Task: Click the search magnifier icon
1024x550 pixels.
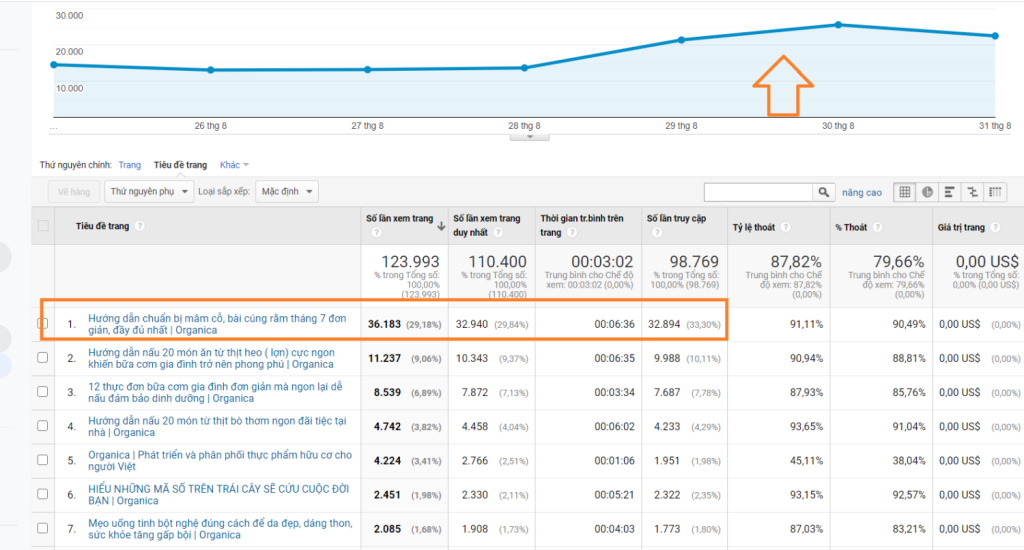Action: click(825, 192)
